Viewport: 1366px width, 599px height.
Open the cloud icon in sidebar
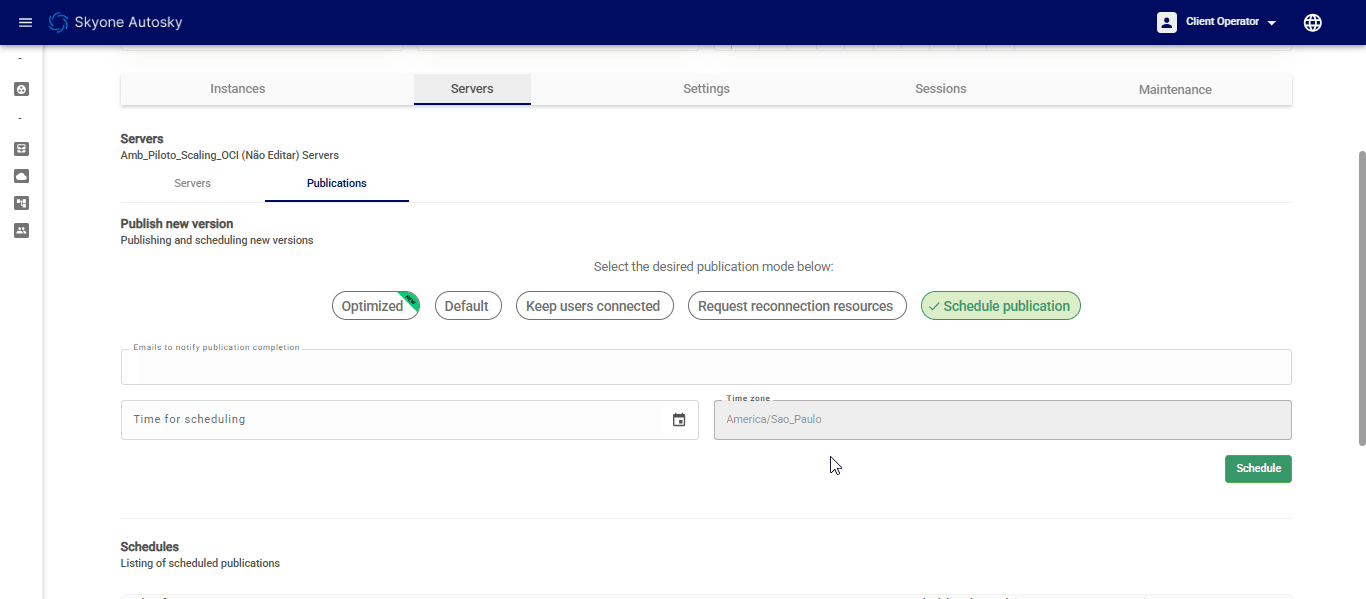pos(22,176)
